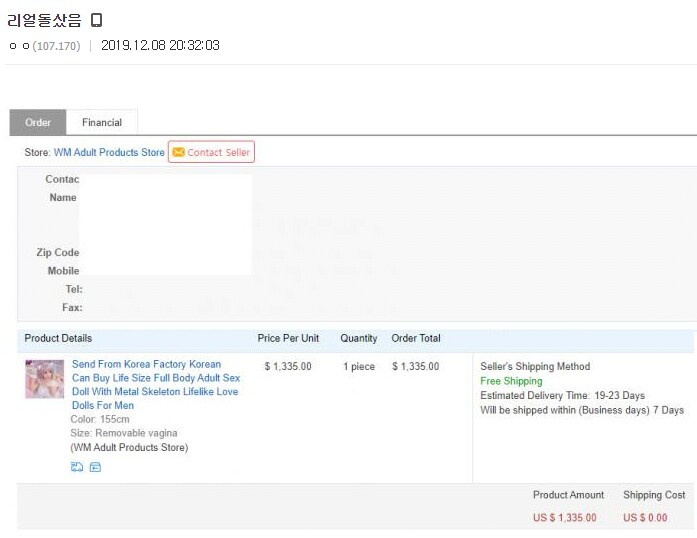
Task: Switch to the Financial tab
Action: [x=102, y=122]
